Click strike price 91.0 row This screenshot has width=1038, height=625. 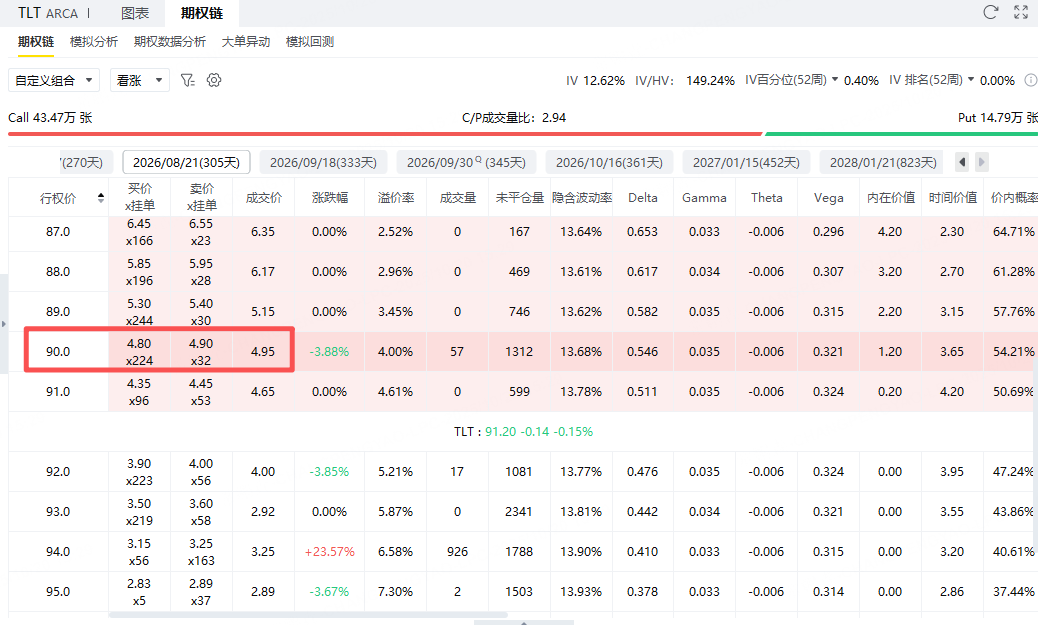coord(522,391)
